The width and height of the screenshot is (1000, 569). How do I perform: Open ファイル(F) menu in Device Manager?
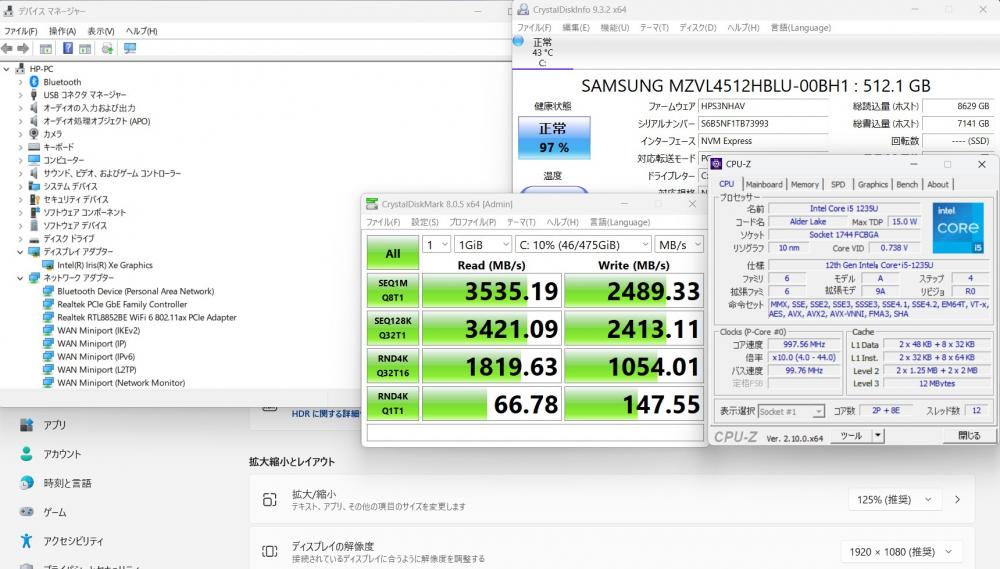(20, 31)
